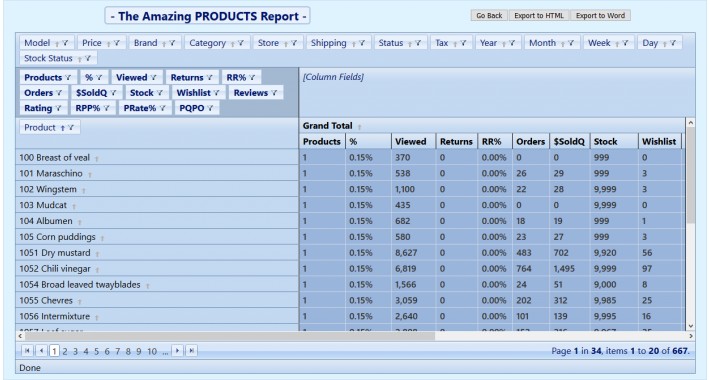The height and width of the screenshot is (380, 710).
Task: Click the filter icon on Status field
Action: [x=418, y=43]
